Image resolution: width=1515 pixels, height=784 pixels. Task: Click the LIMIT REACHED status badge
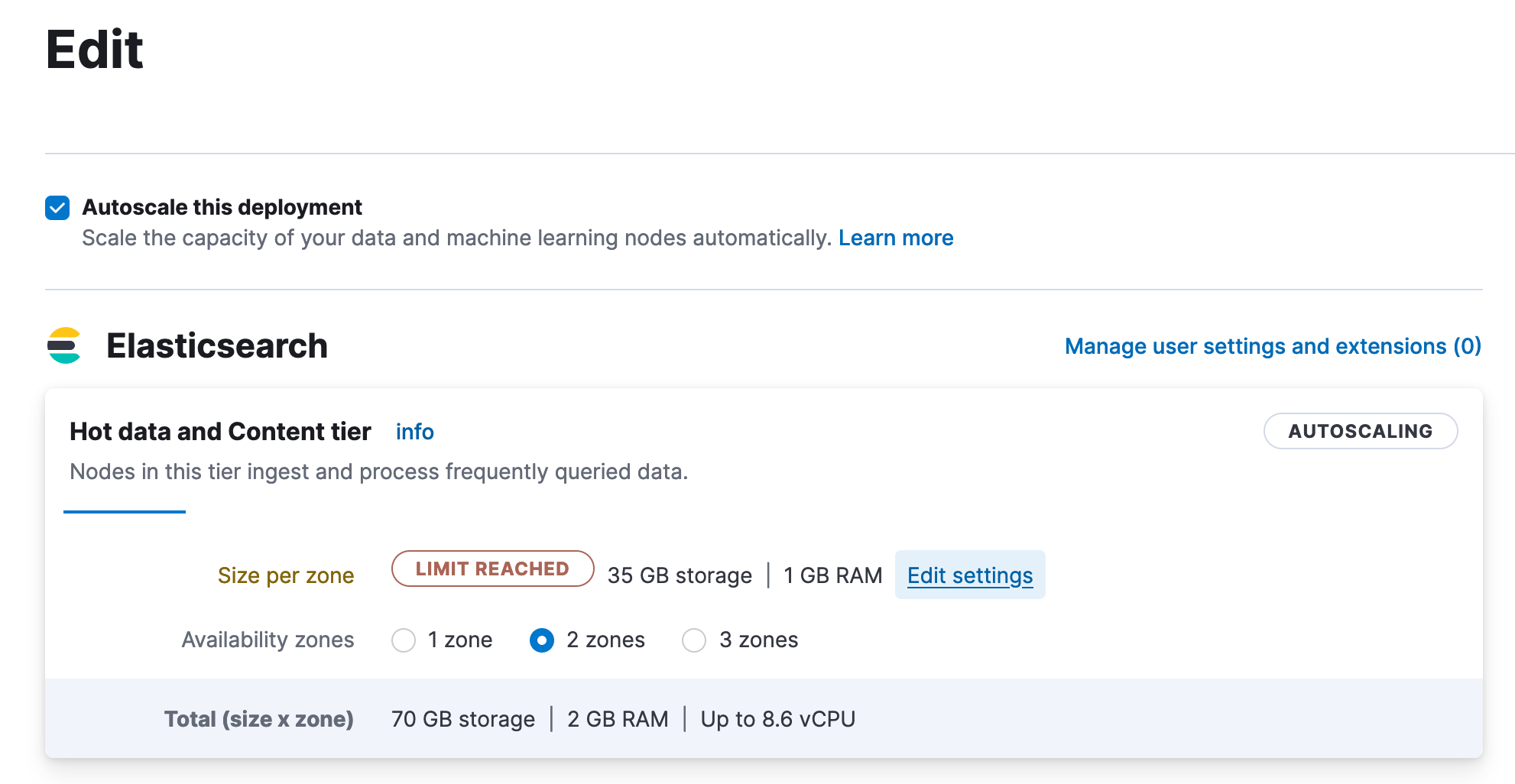[492, 569]
